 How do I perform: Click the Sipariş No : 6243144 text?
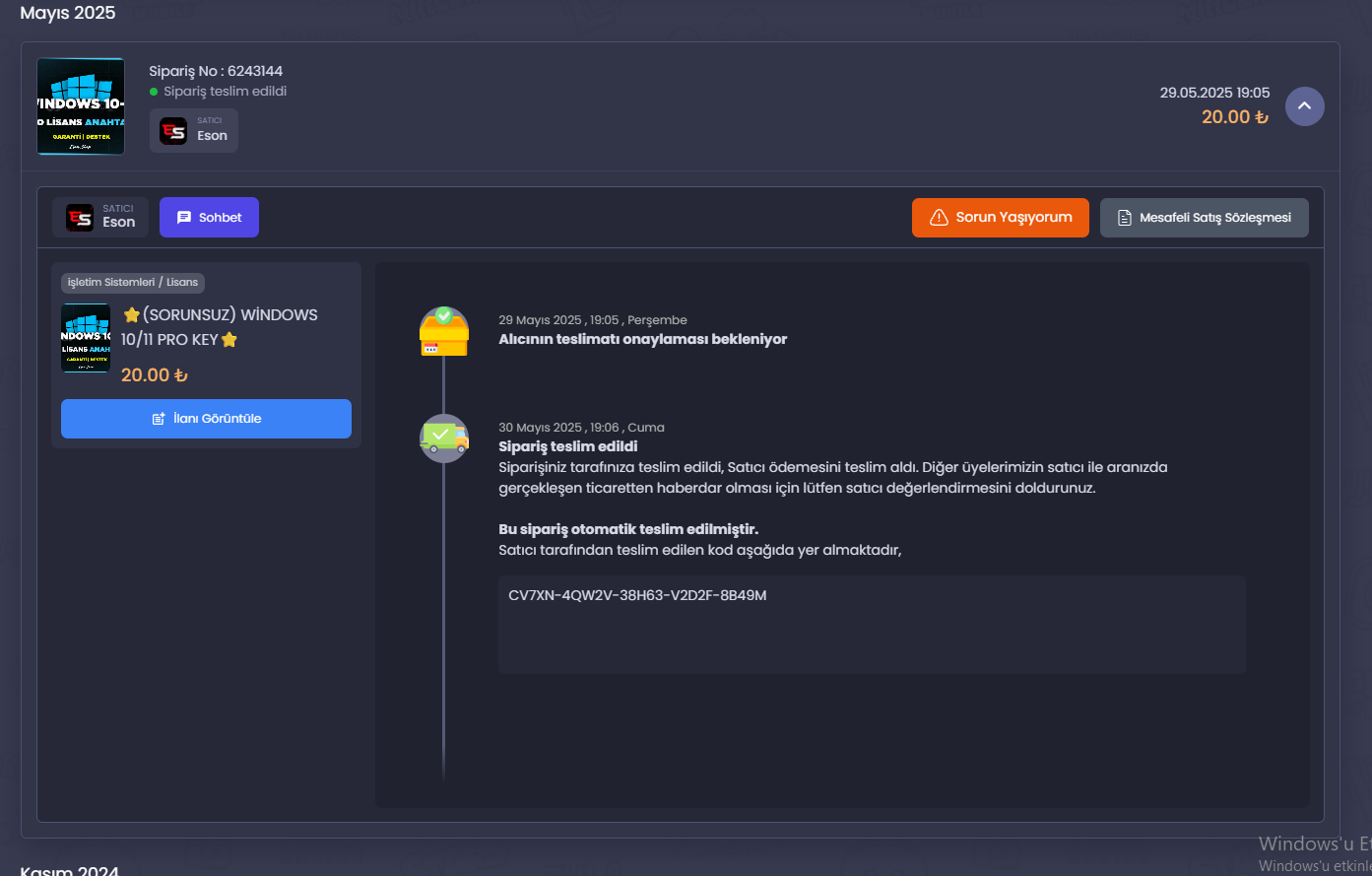(216, 71)
